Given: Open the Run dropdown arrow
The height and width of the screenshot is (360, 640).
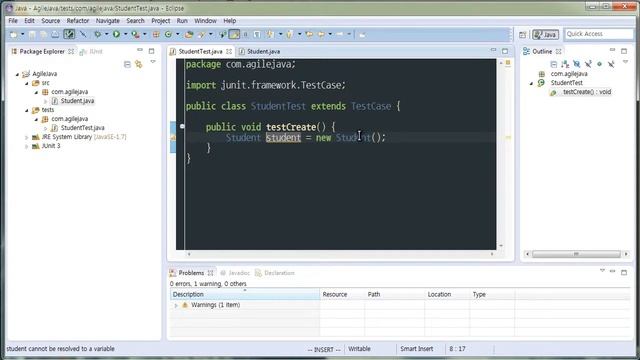Looking at the screenshot, I should pos(125,34).
